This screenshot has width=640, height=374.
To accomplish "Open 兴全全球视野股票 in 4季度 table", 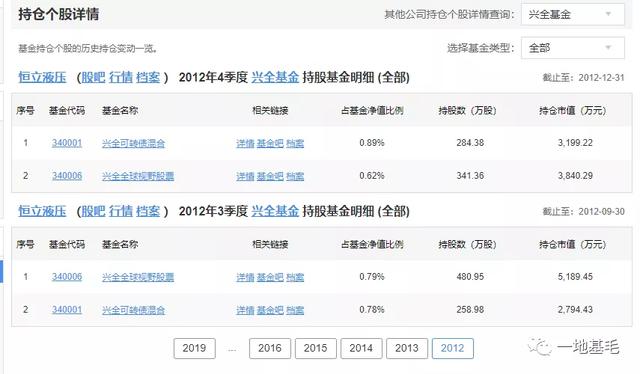I will (138, 176).
